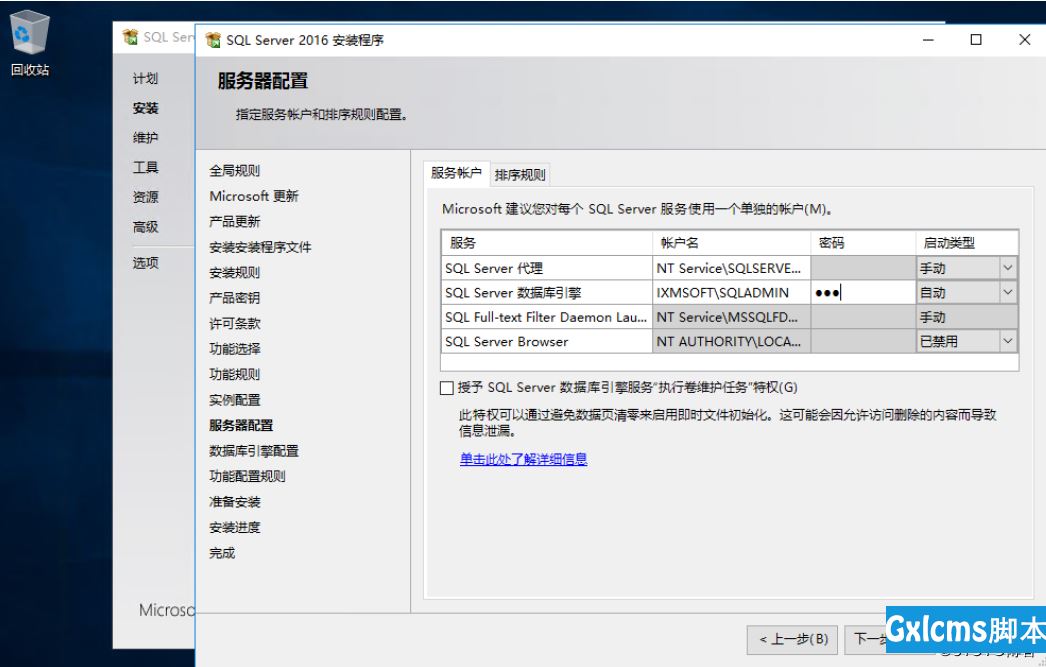Screen dimensions: 1046x667
Task: Open 资源 in the background installation center
Action: (145, 197)
